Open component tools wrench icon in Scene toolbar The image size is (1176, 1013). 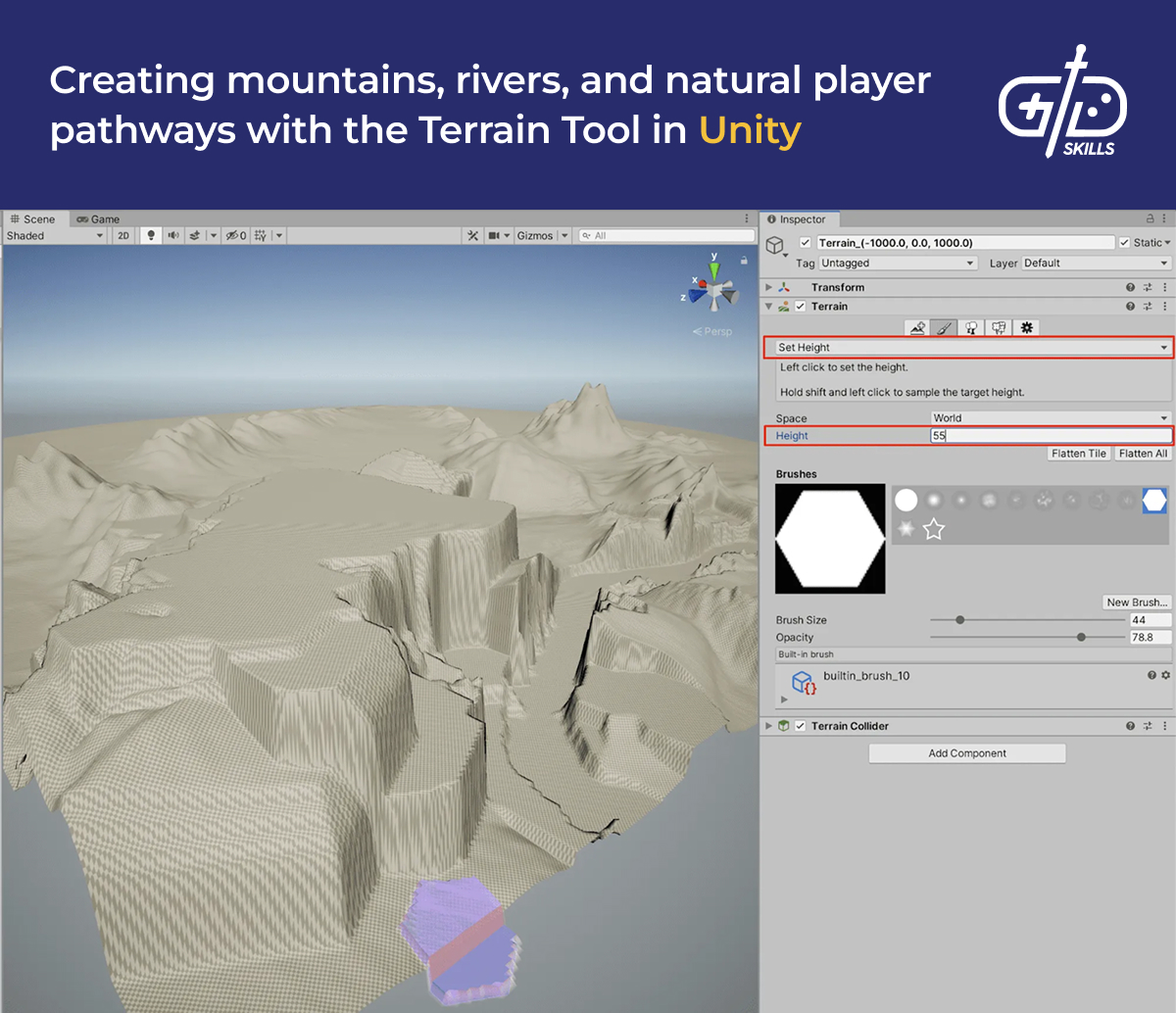pos(472,235)
